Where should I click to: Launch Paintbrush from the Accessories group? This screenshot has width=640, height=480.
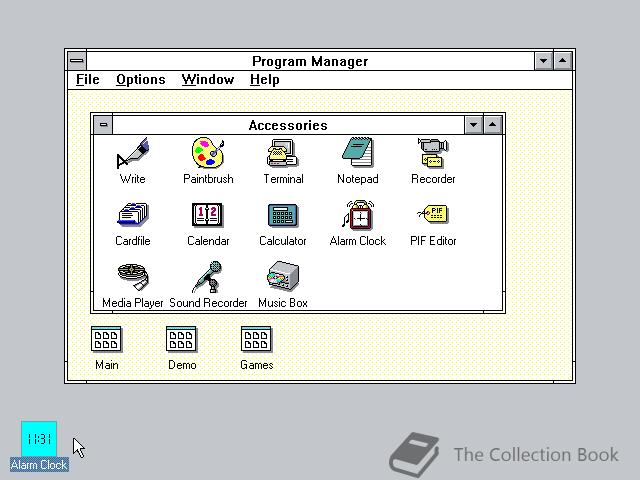(x=208, y=153)
